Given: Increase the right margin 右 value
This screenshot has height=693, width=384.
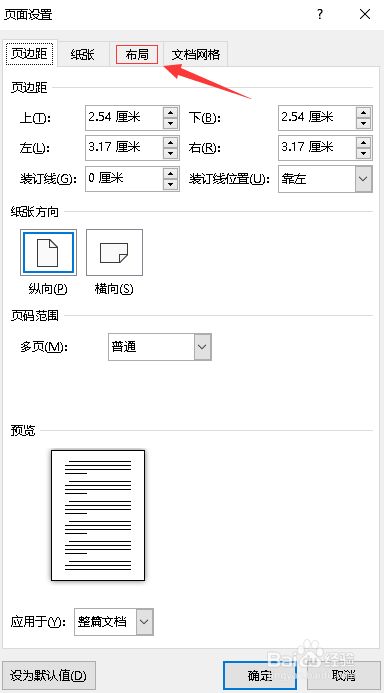Looking at the screenshot, I should click(x=364, y=142).
